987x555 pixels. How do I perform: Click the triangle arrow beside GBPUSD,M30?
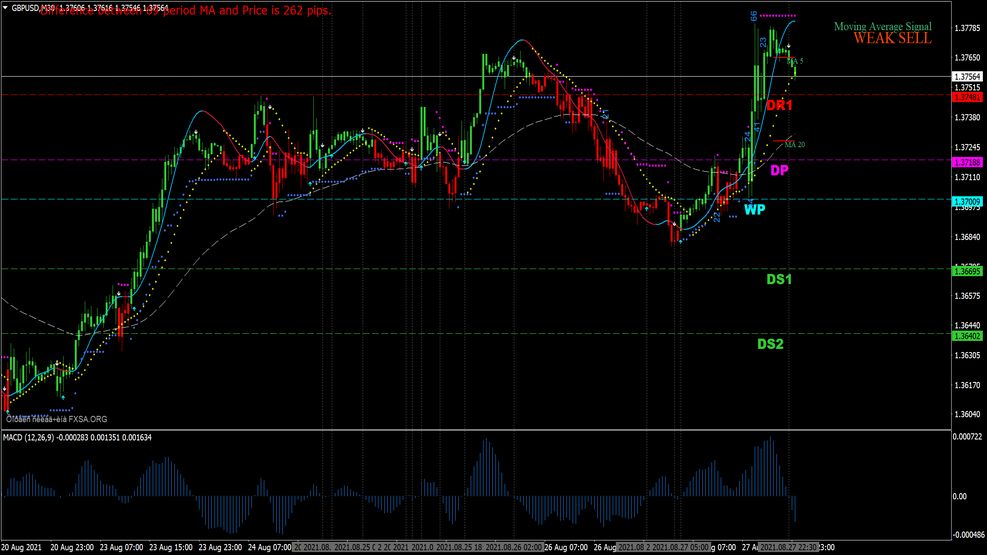(x=6, y=6)
